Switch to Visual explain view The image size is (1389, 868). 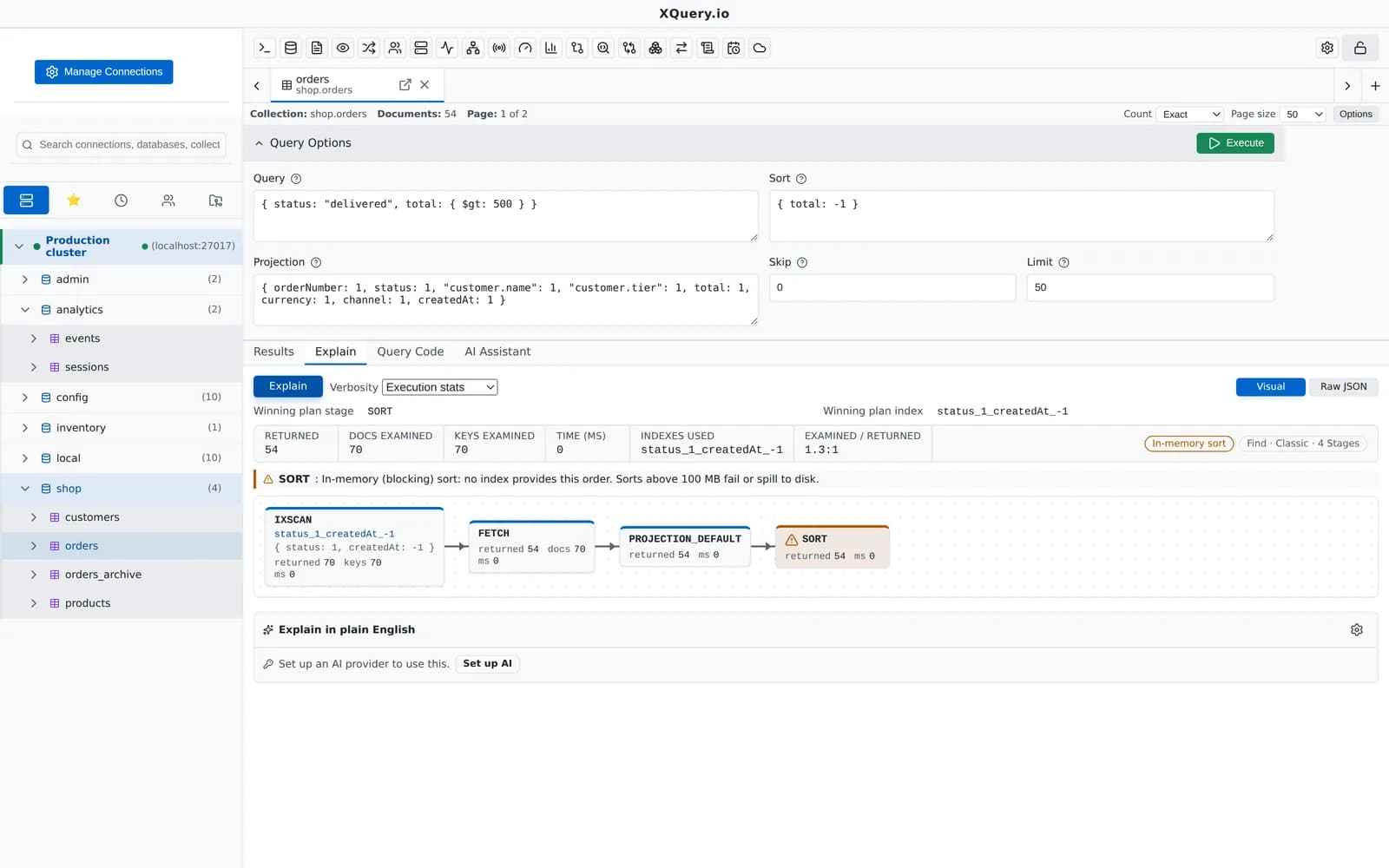coord(1270,386)
